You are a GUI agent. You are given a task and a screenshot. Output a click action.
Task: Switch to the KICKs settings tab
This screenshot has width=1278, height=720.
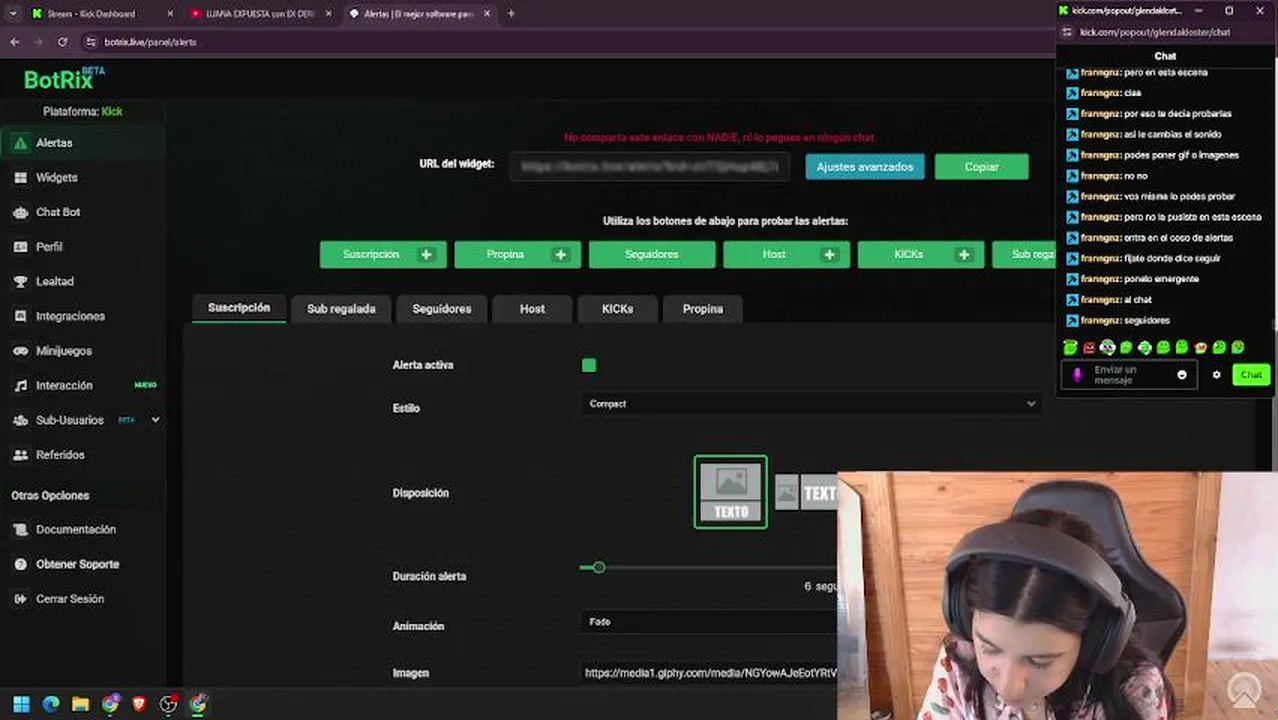click(618, 309)
